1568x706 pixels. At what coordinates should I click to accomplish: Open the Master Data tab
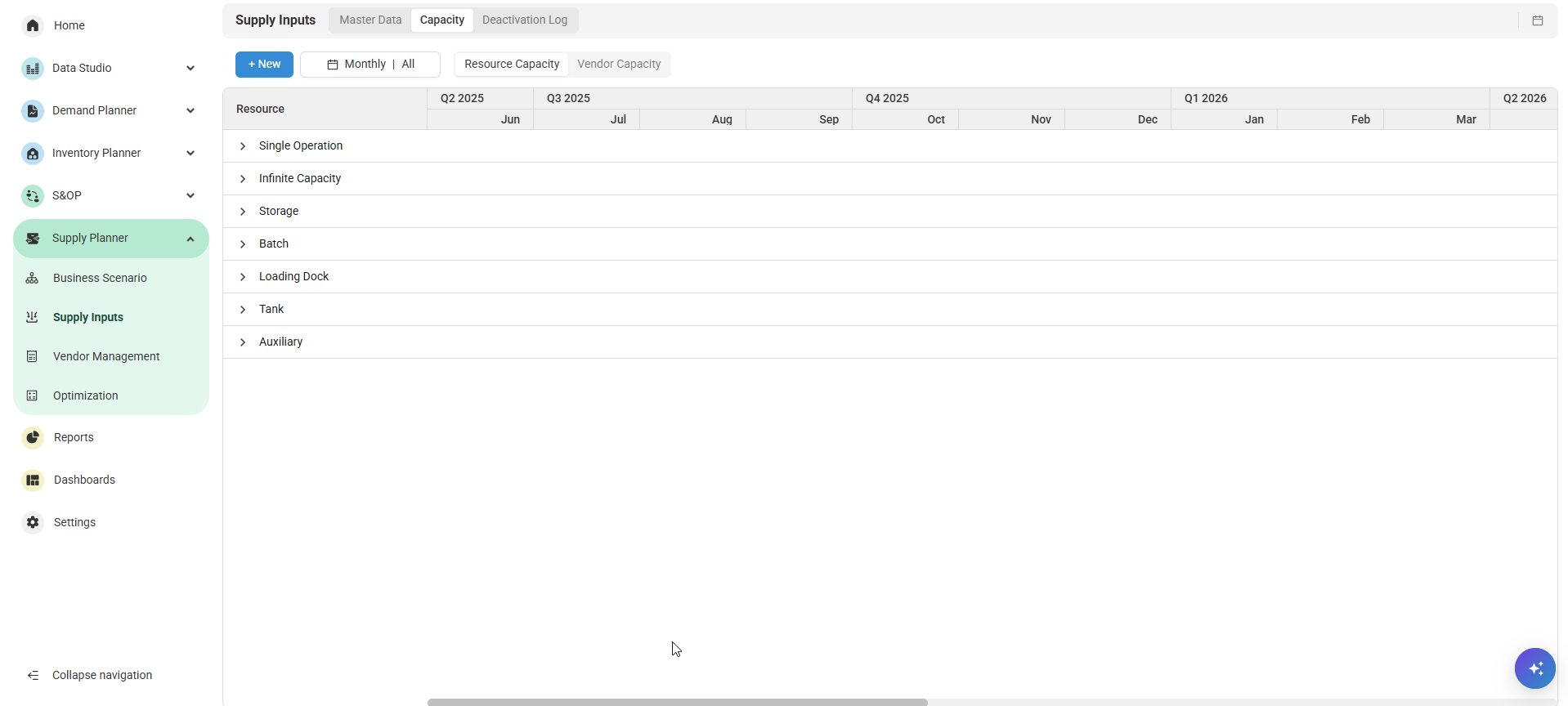pos(370,20)
